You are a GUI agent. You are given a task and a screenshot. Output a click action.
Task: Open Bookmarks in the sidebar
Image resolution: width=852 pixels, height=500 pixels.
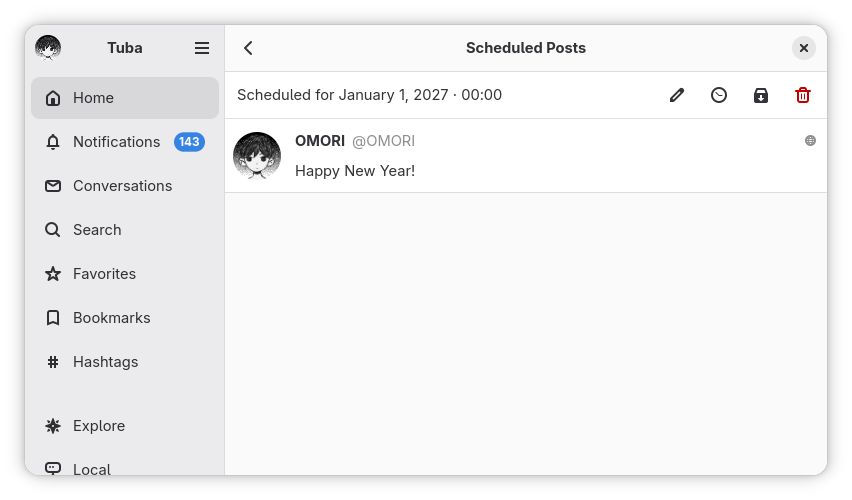pyautogui.click(x=125, y=318)
